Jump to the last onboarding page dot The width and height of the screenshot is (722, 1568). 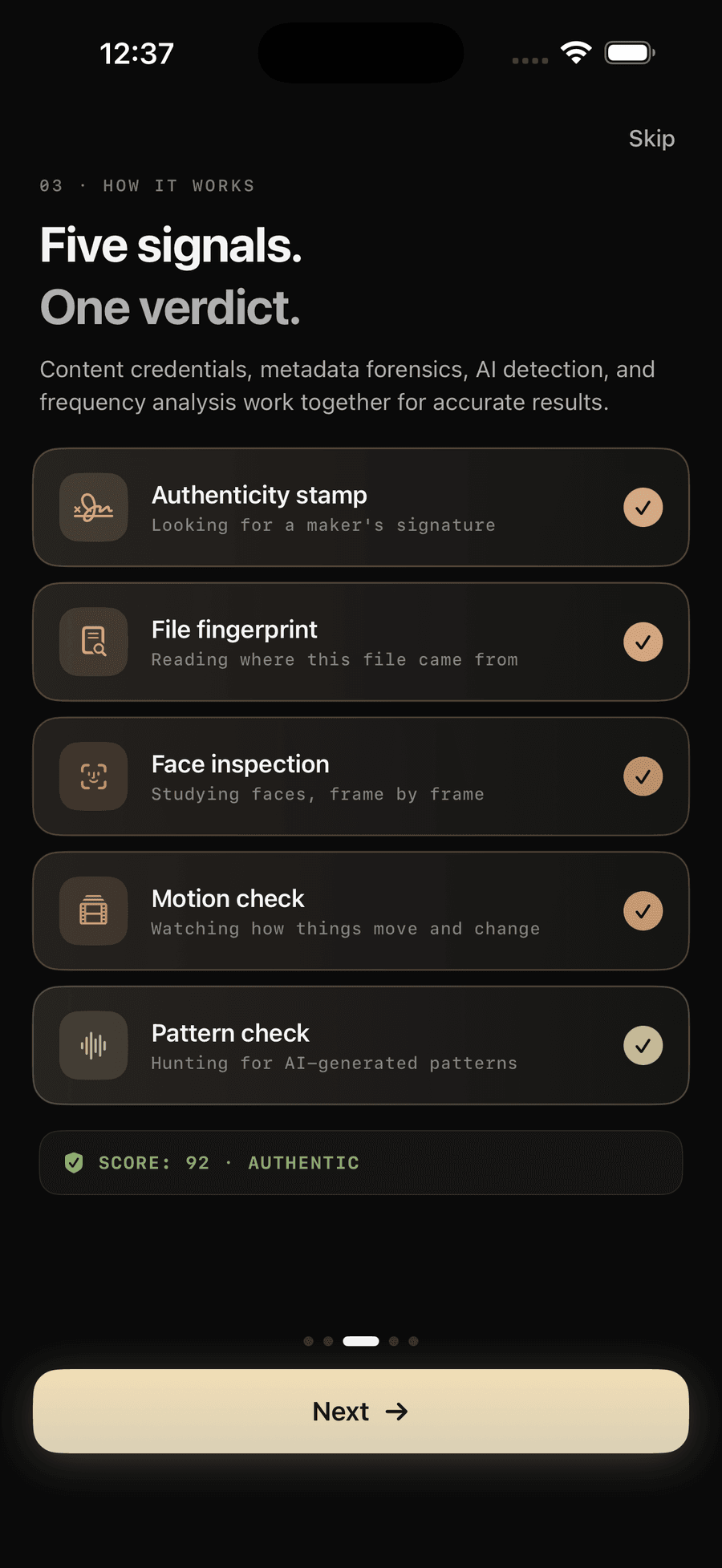click(413, 1341)
